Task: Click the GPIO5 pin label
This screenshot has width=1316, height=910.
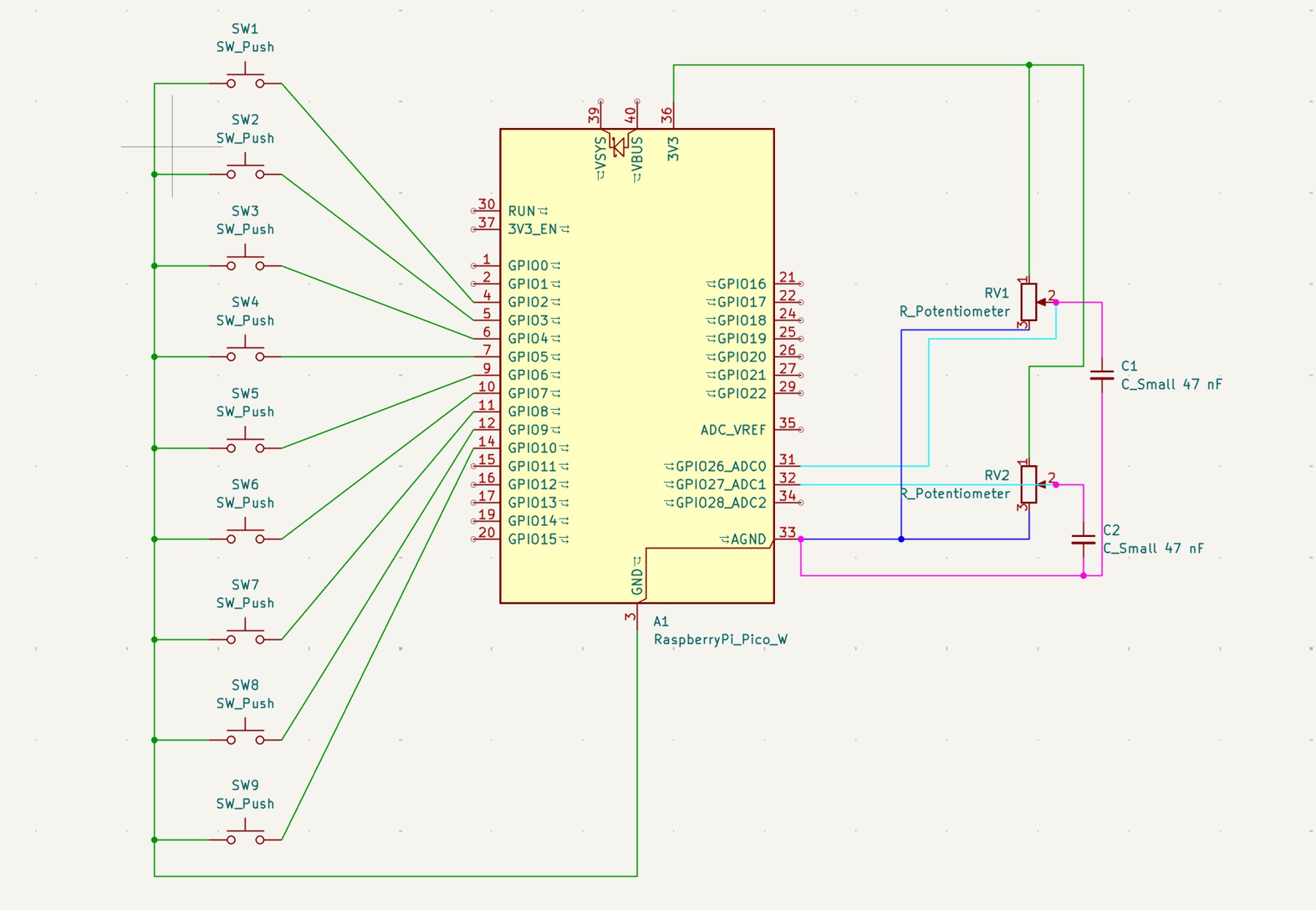Action: 528,357
